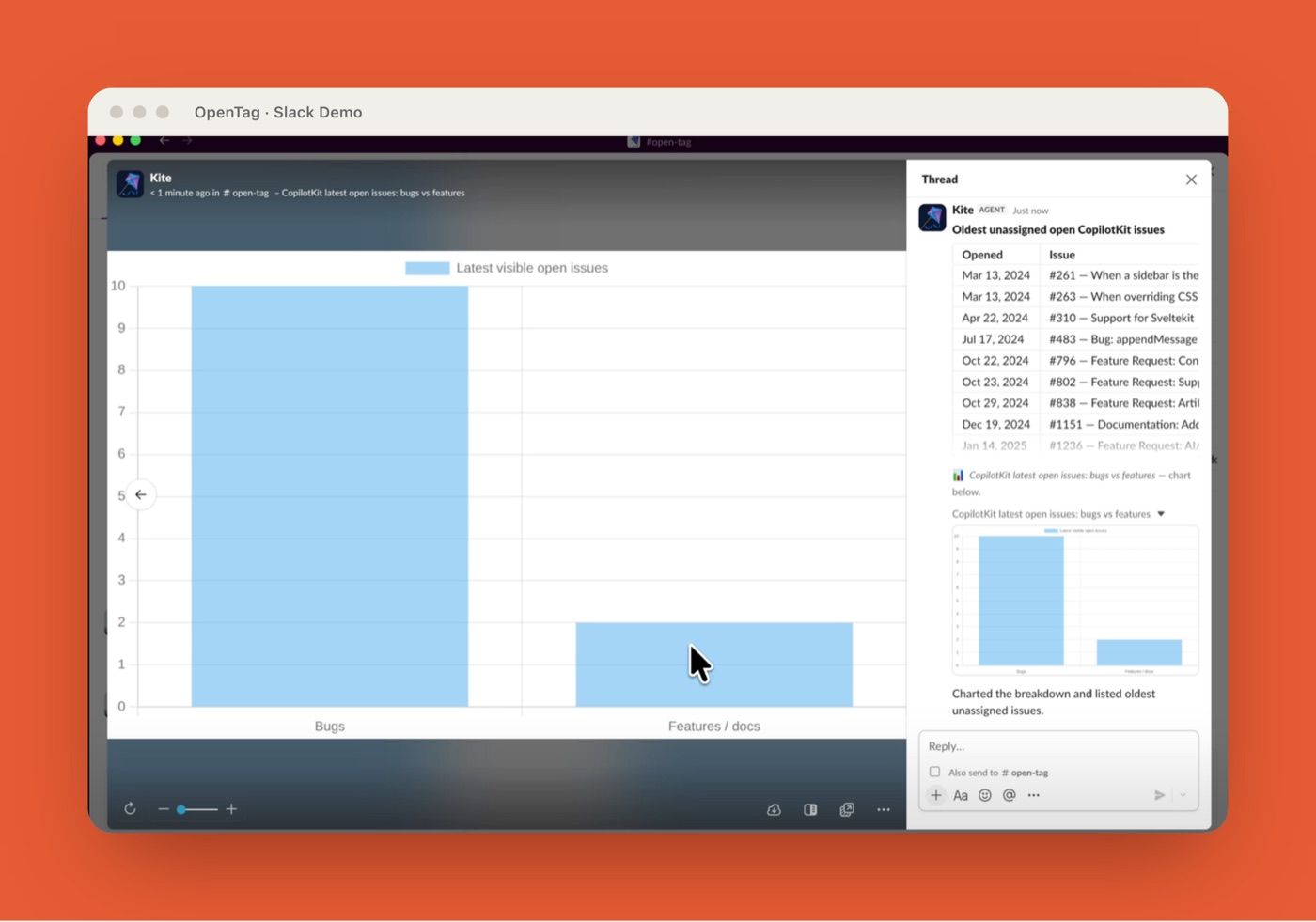Zoom in using the plus icon
The image size is (1316, 922).
pos(231,809)
